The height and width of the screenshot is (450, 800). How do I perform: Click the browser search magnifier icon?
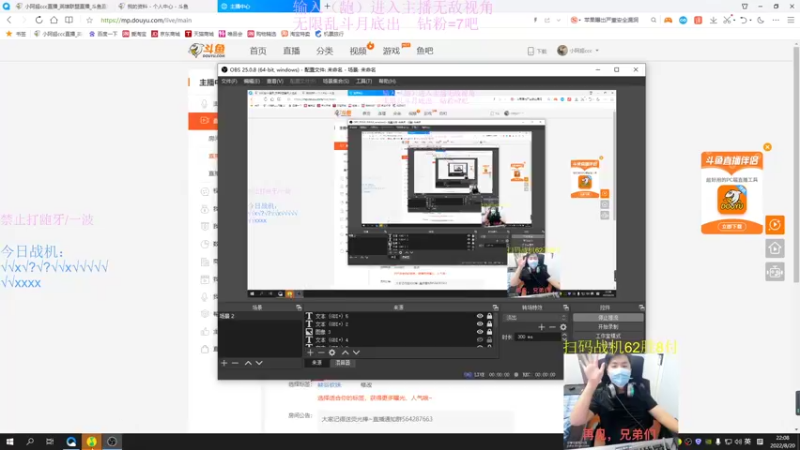(x=653, y=20)
